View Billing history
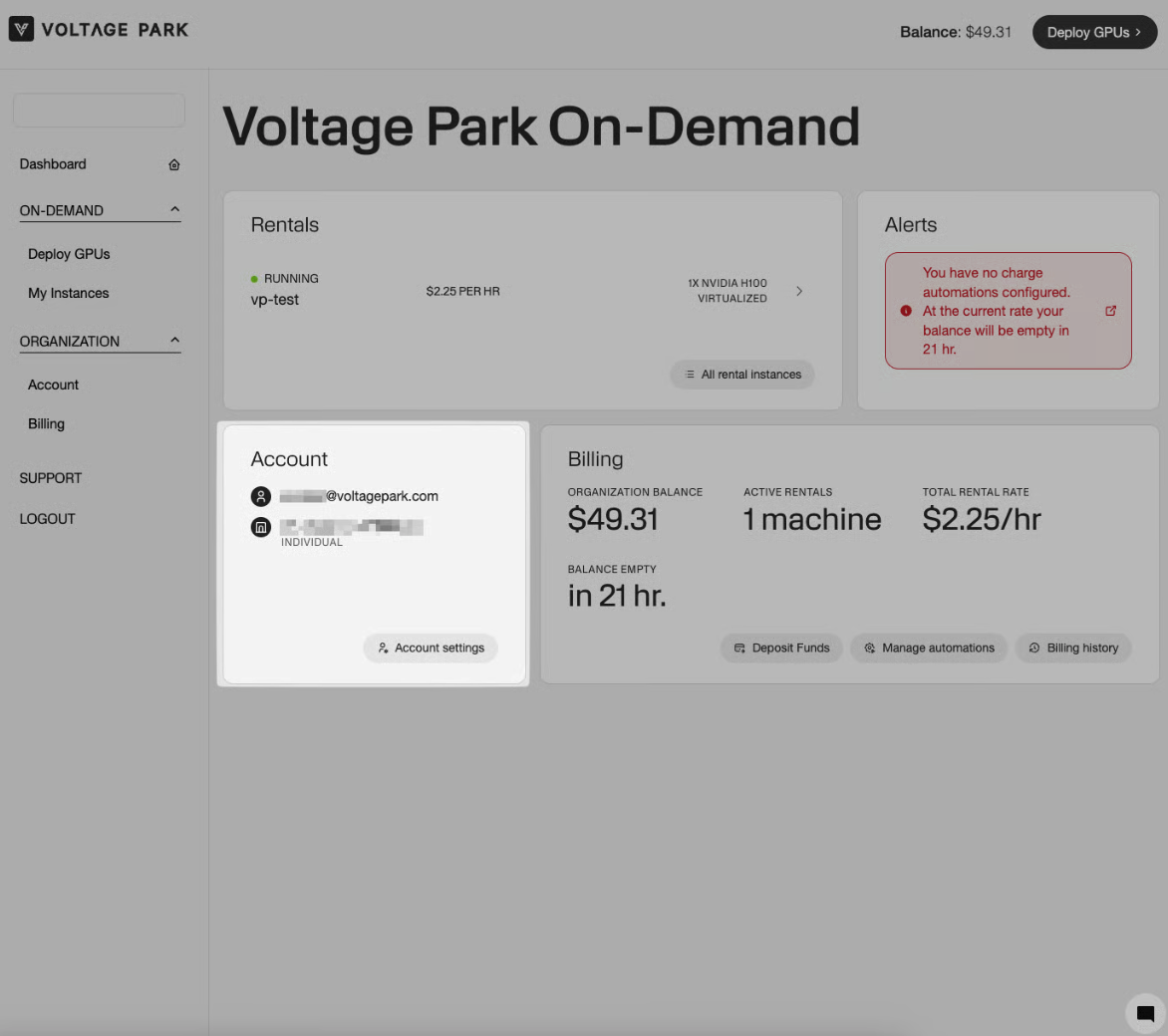The width and height of the screenshot is (1168, 1036). click(1073, 647)
